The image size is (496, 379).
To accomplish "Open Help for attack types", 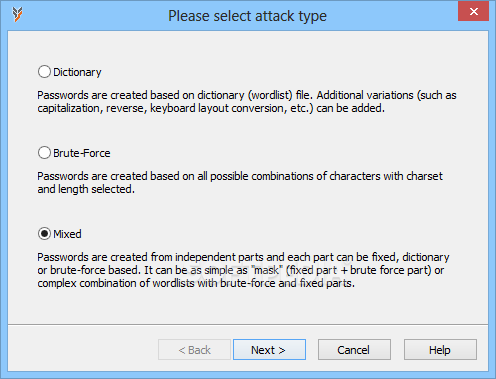I will (x=440, y=350).
